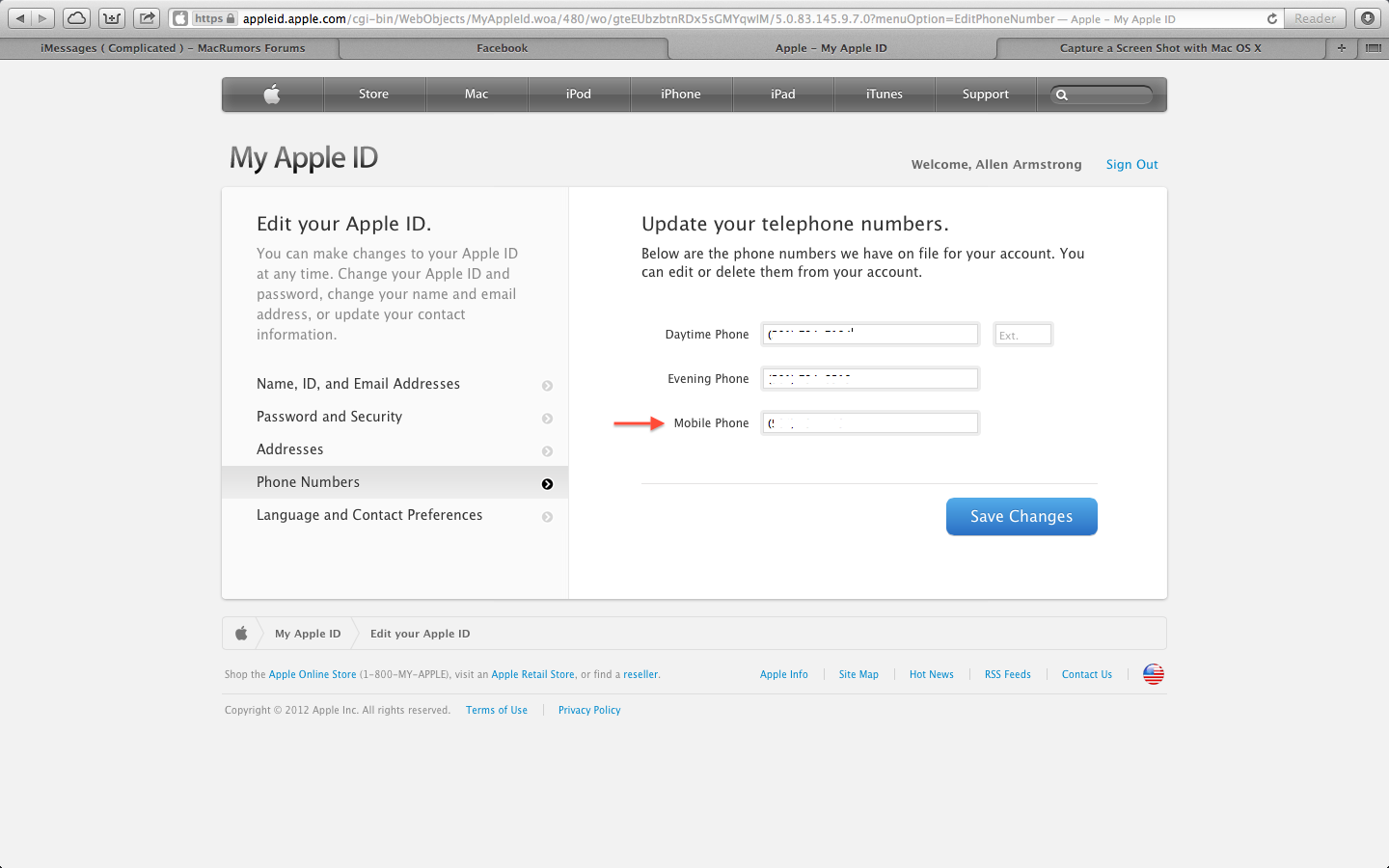This screenshot has height=868, width=1389.
Task: Select Apple – My Apple ID tab
Action: [x=831, y=48]
